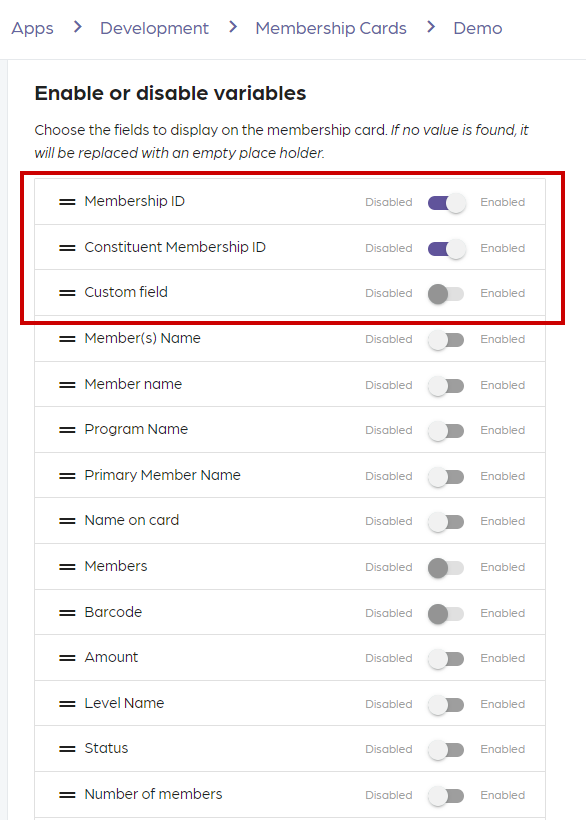Navigate to Membership Cards breadcrumb

click(331, 28)
